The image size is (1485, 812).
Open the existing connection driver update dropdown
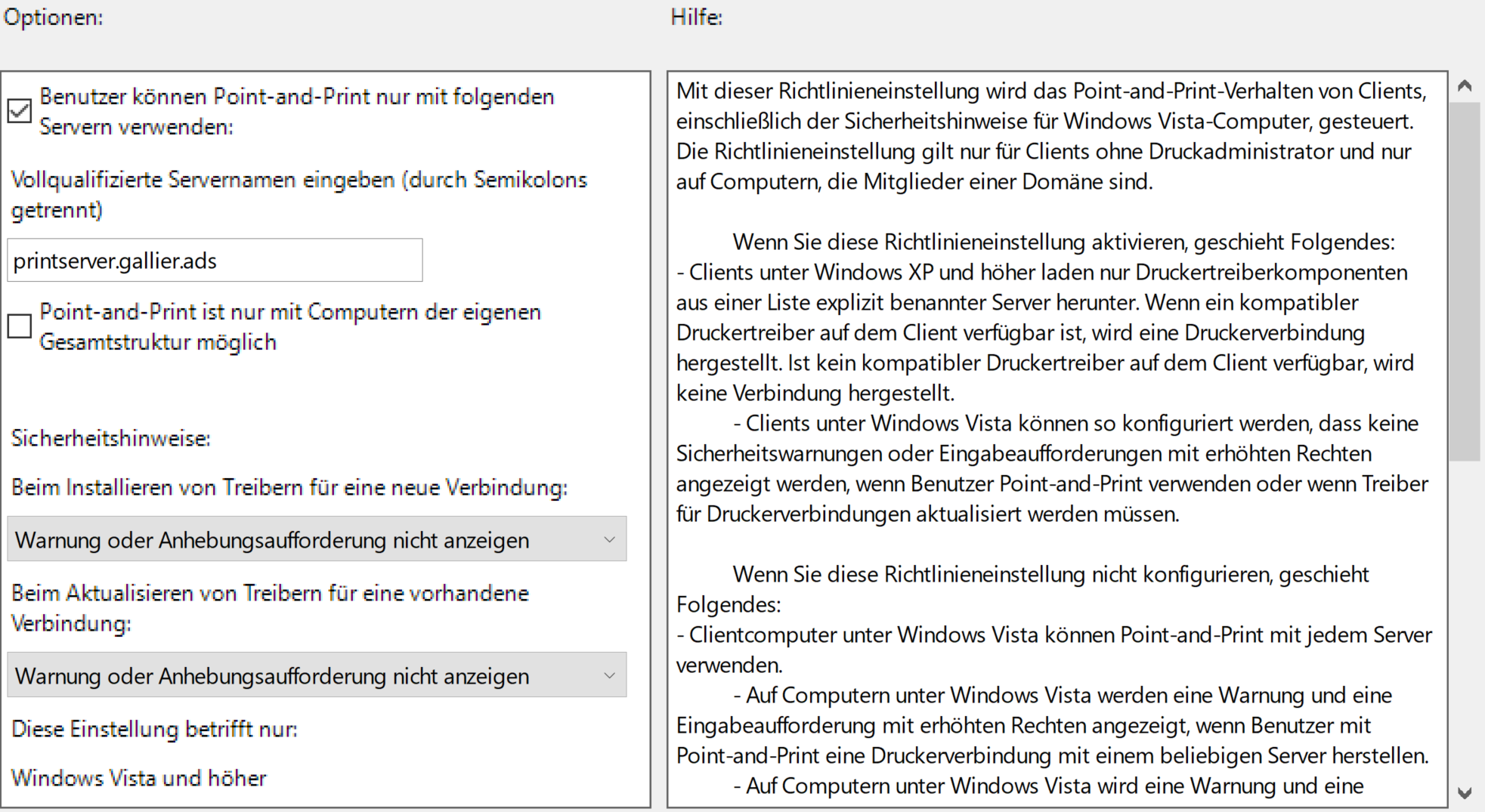pos(317,675)
